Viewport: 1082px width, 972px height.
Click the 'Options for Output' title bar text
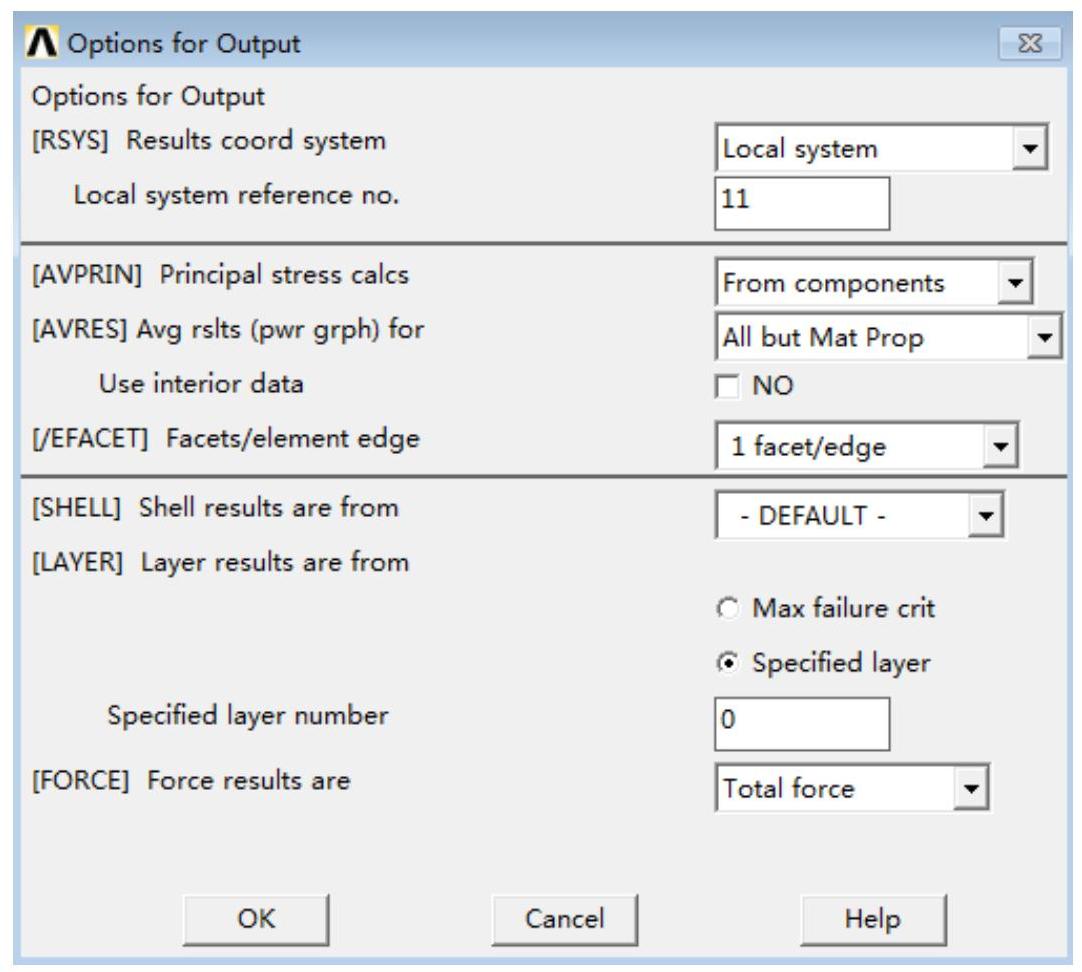coord(183,45)
